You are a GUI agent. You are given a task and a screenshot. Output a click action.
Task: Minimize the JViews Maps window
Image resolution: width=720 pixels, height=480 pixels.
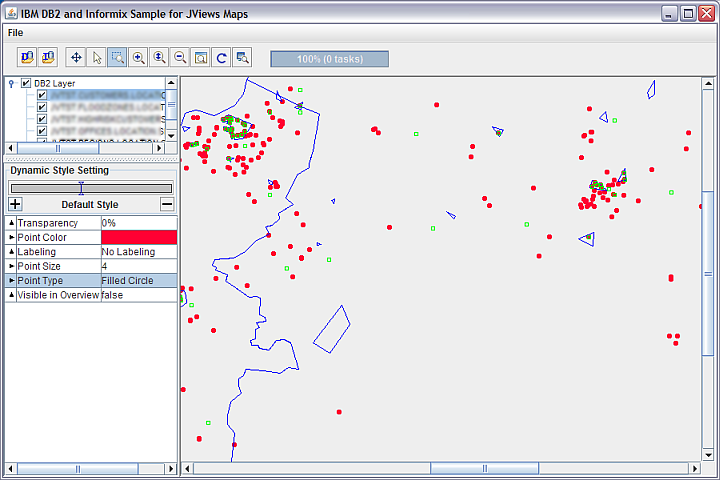point(669,13)
